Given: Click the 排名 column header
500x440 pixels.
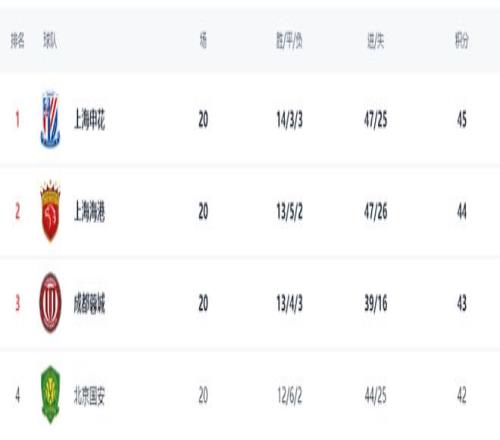Looking at the screenshot, I should coord(18,41).
